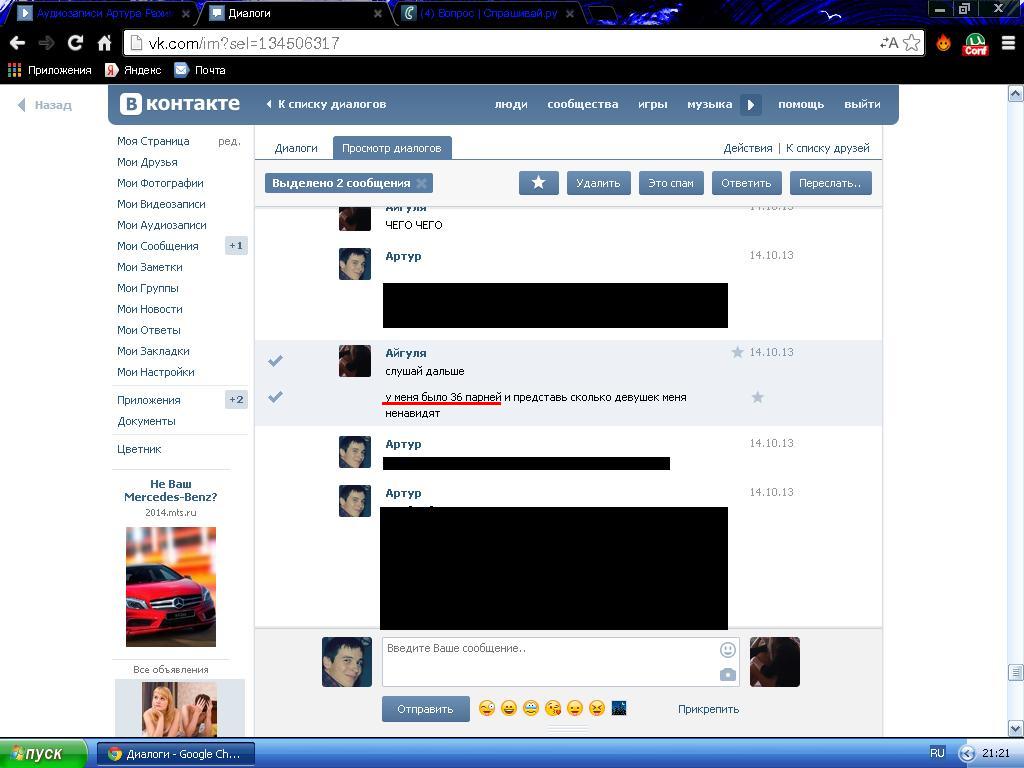Screen dimensions: 1024x768
Task: Reload the page with the refresh icon
Action: pyautogui.click(x=75, y=43)
